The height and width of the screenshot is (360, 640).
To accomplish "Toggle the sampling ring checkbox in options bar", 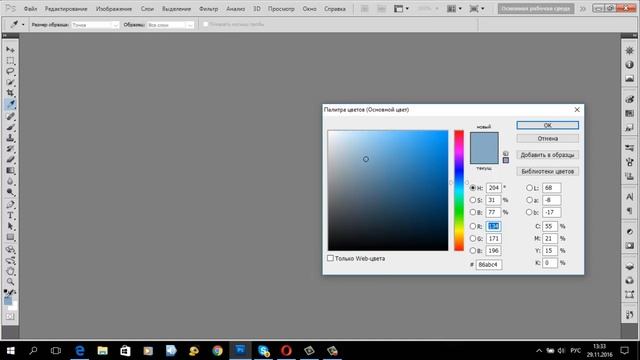I will (x=206, y=24).
